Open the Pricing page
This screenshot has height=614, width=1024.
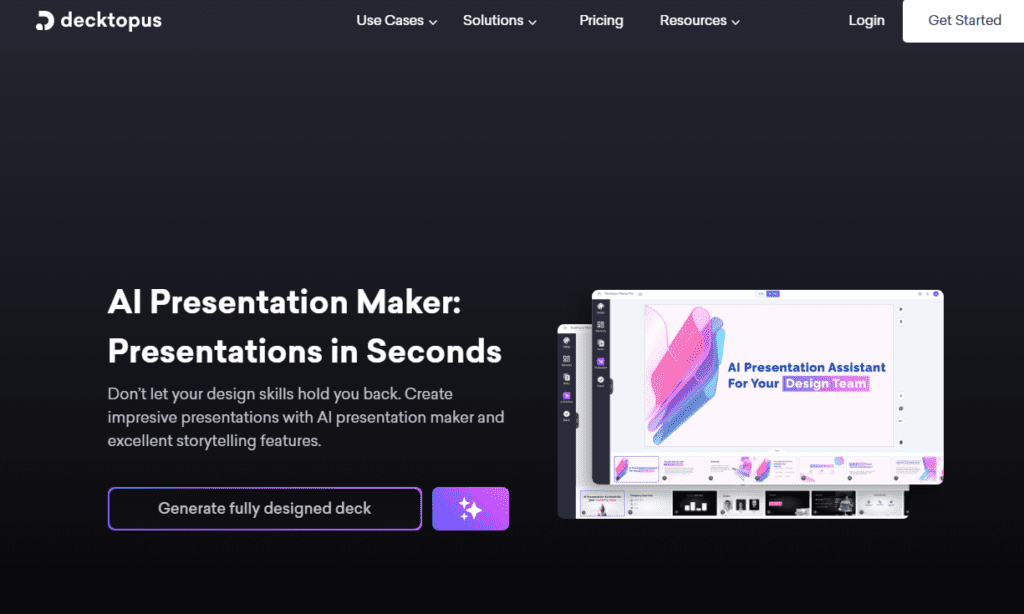pos(601,21)
